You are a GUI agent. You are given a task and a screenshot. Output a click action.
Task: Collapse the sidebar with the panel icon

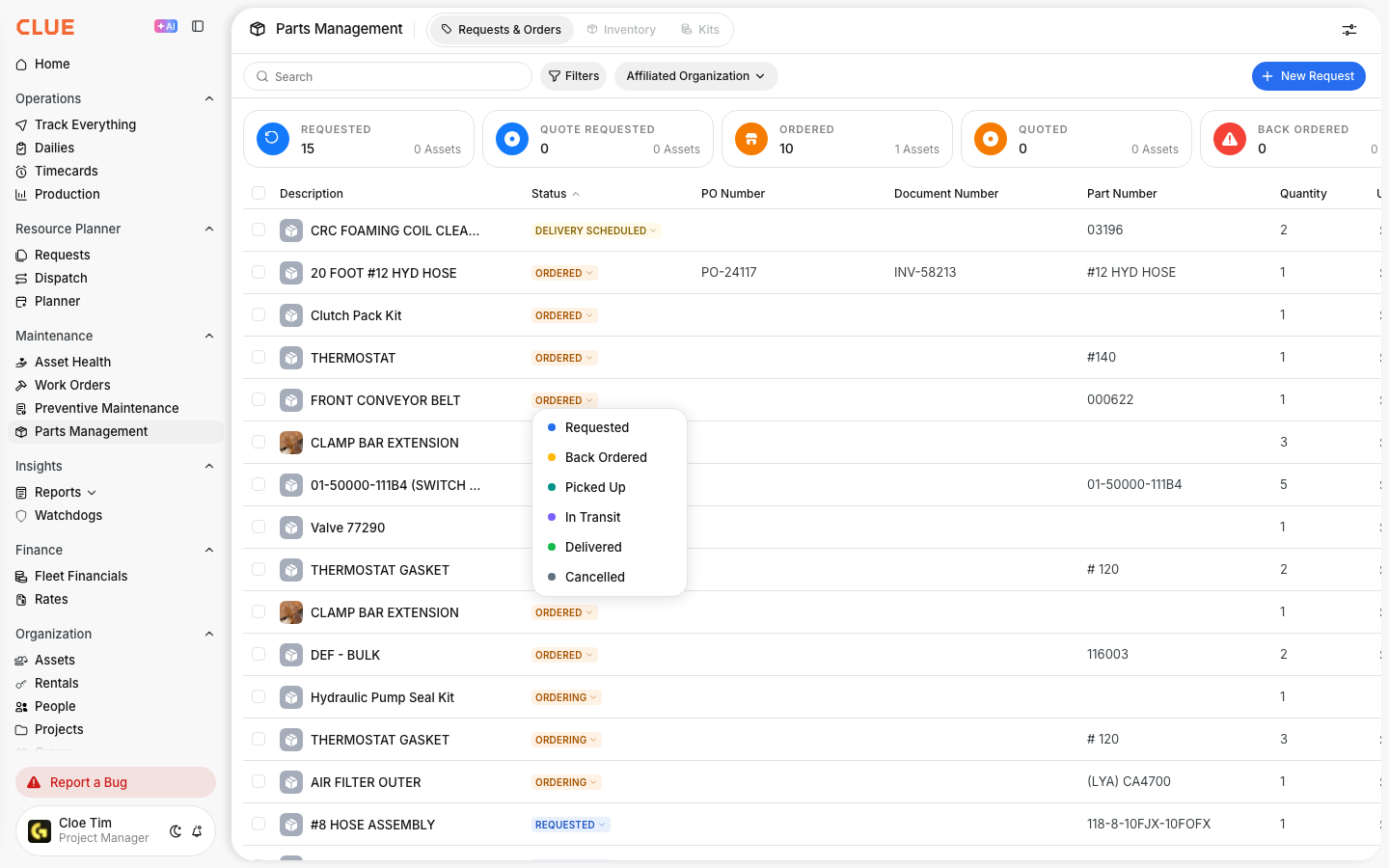click(198, 27)
